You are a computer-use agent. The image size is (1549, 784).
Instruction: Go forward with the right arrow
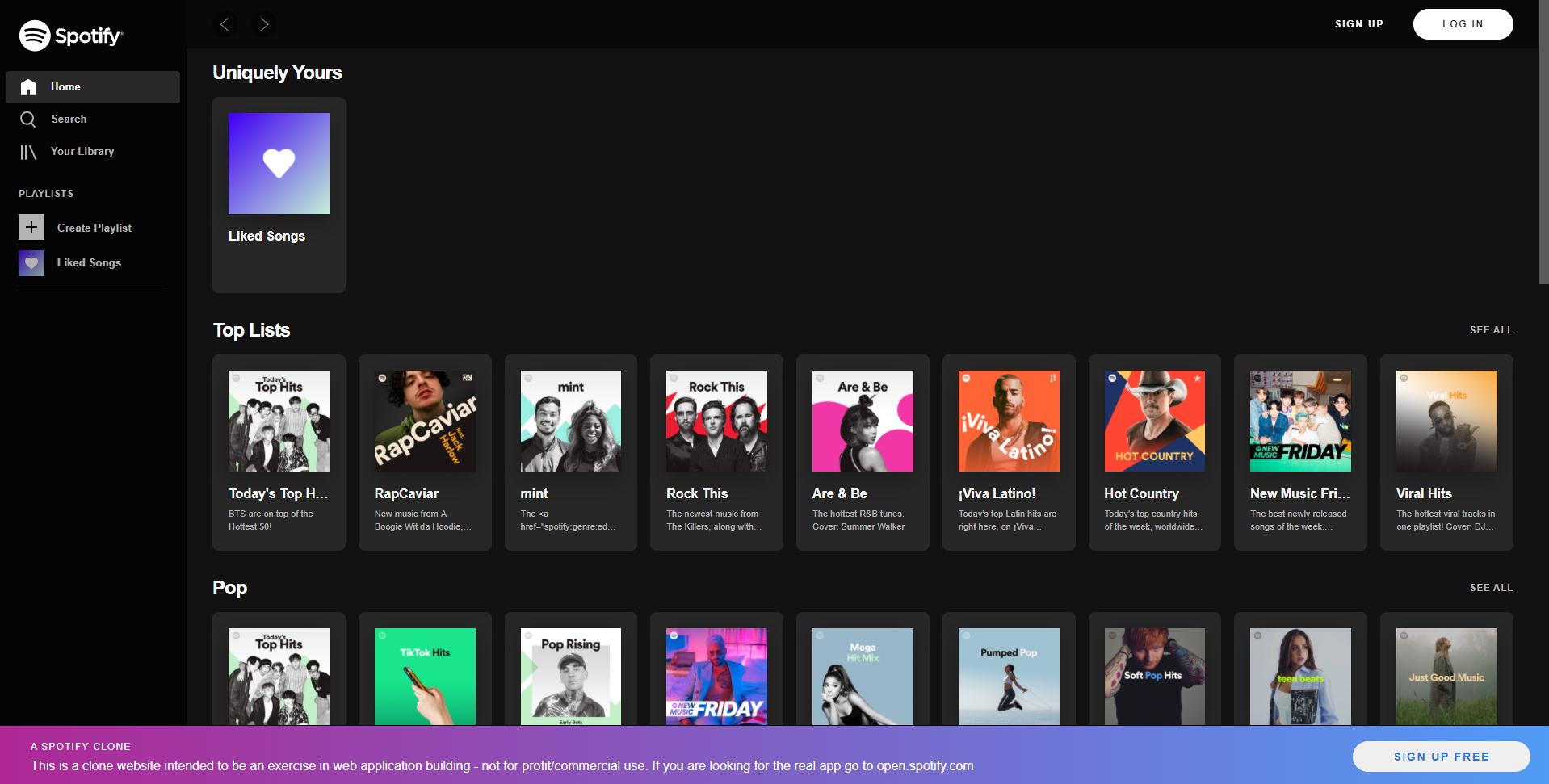[x=264, y=24]
